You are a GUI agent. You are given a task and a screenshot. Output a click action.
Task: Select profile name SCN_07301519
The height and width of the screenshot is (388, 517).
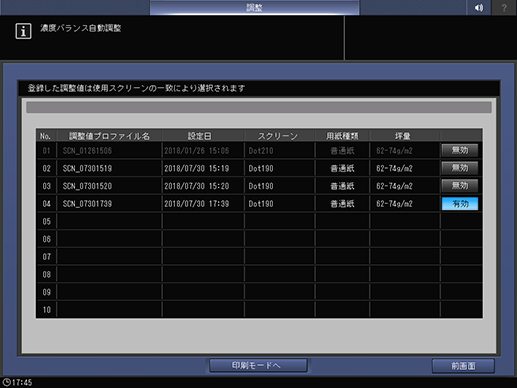click(87, 168)
